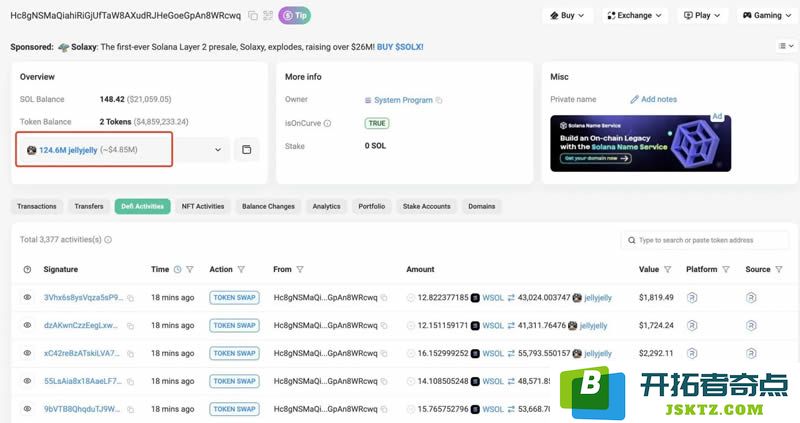Open the Exchange dropdown menu
The width and height of the screenshot is (800, 423).
pyautogui.click(x=635, y=15)
